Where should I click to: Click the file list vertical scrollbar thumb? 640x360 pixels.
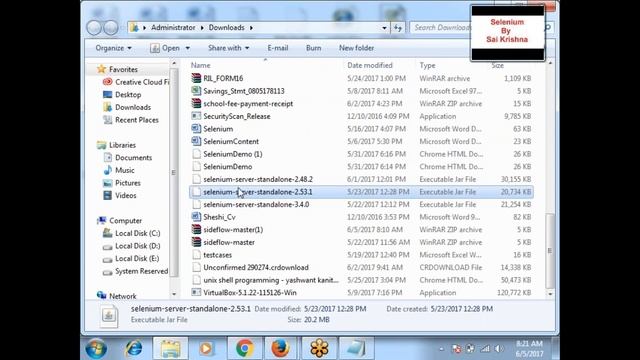(x=550, y=250)
